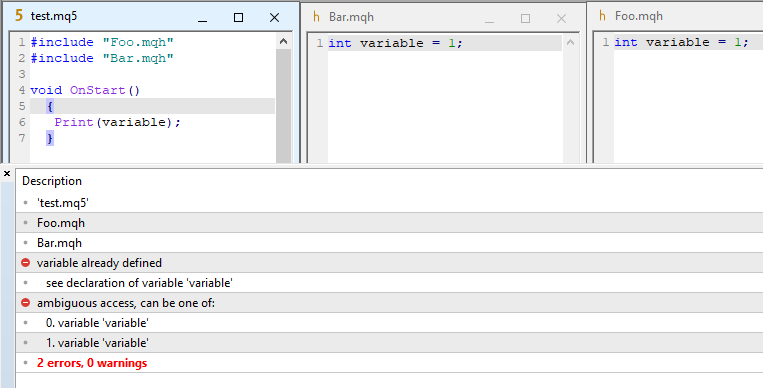Click the scroll up arrow in test.mq5 editor
This screenshot has width=763, height=388.
(x=284, y=41)
